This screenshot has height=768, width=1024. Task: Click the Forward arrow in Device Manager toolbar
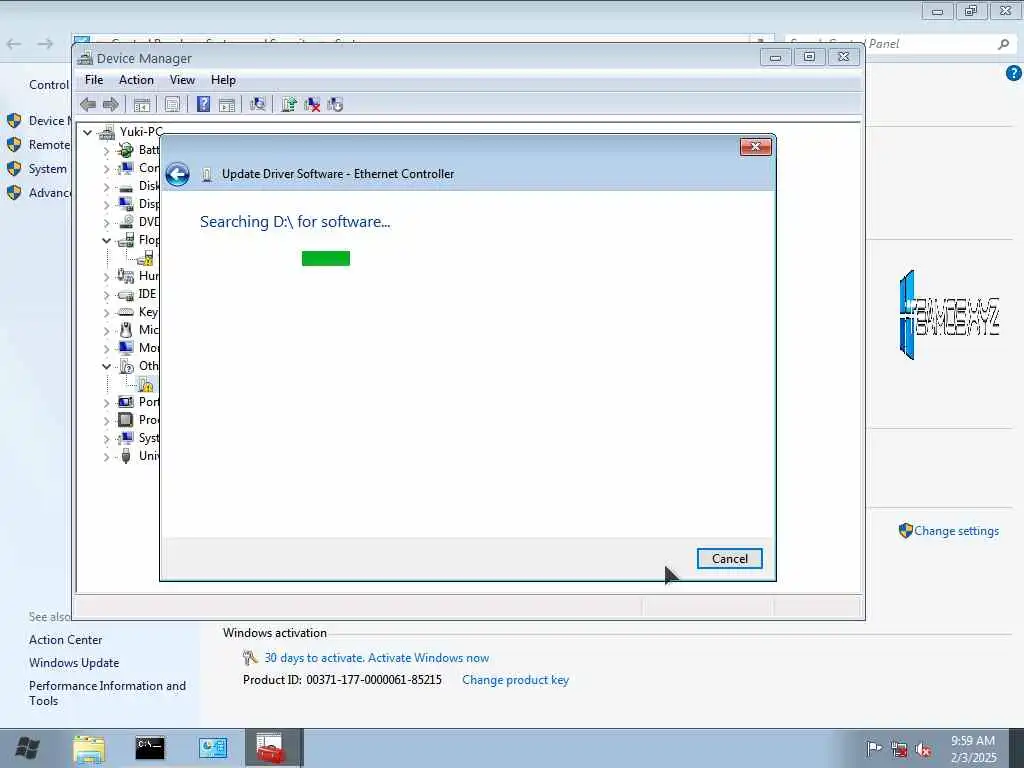point(110,104)
